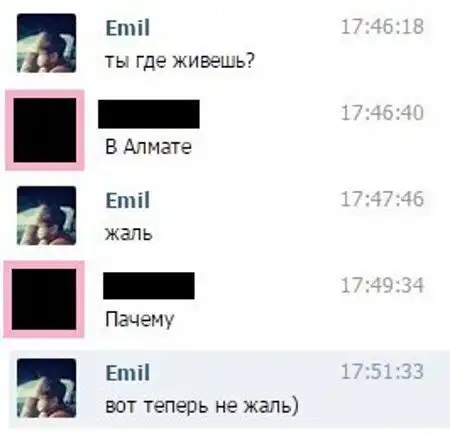Open blacked-out avatar beside "Пачему"
The width and height of the screenshot is (450, 438).
coord(44,299)
